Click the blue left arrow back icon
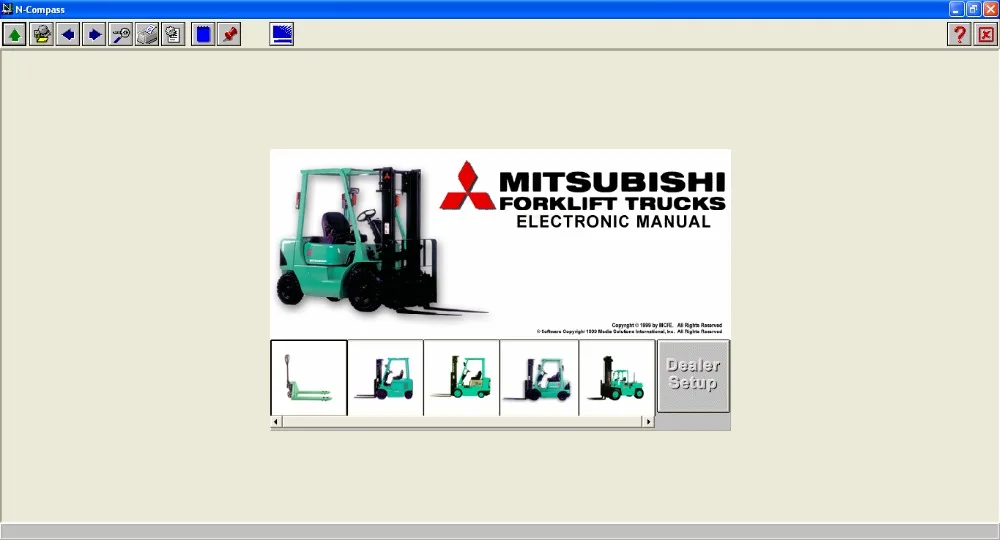 (68, 34)
